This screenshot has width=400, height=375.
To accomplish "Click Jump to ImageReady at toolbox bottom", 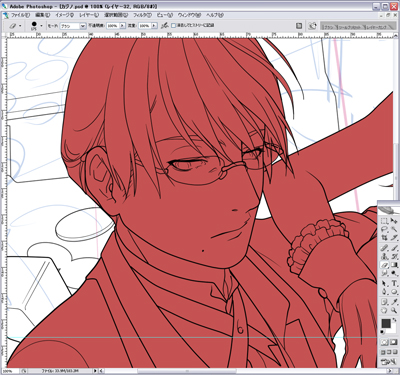I will tap(389, 361).
